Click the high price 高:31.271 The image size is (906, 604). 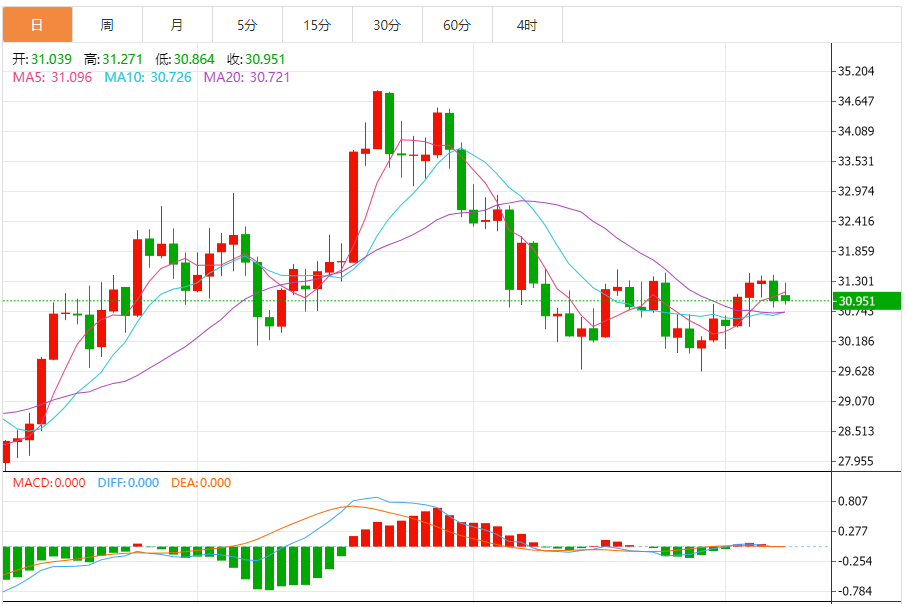click(113, 59)
